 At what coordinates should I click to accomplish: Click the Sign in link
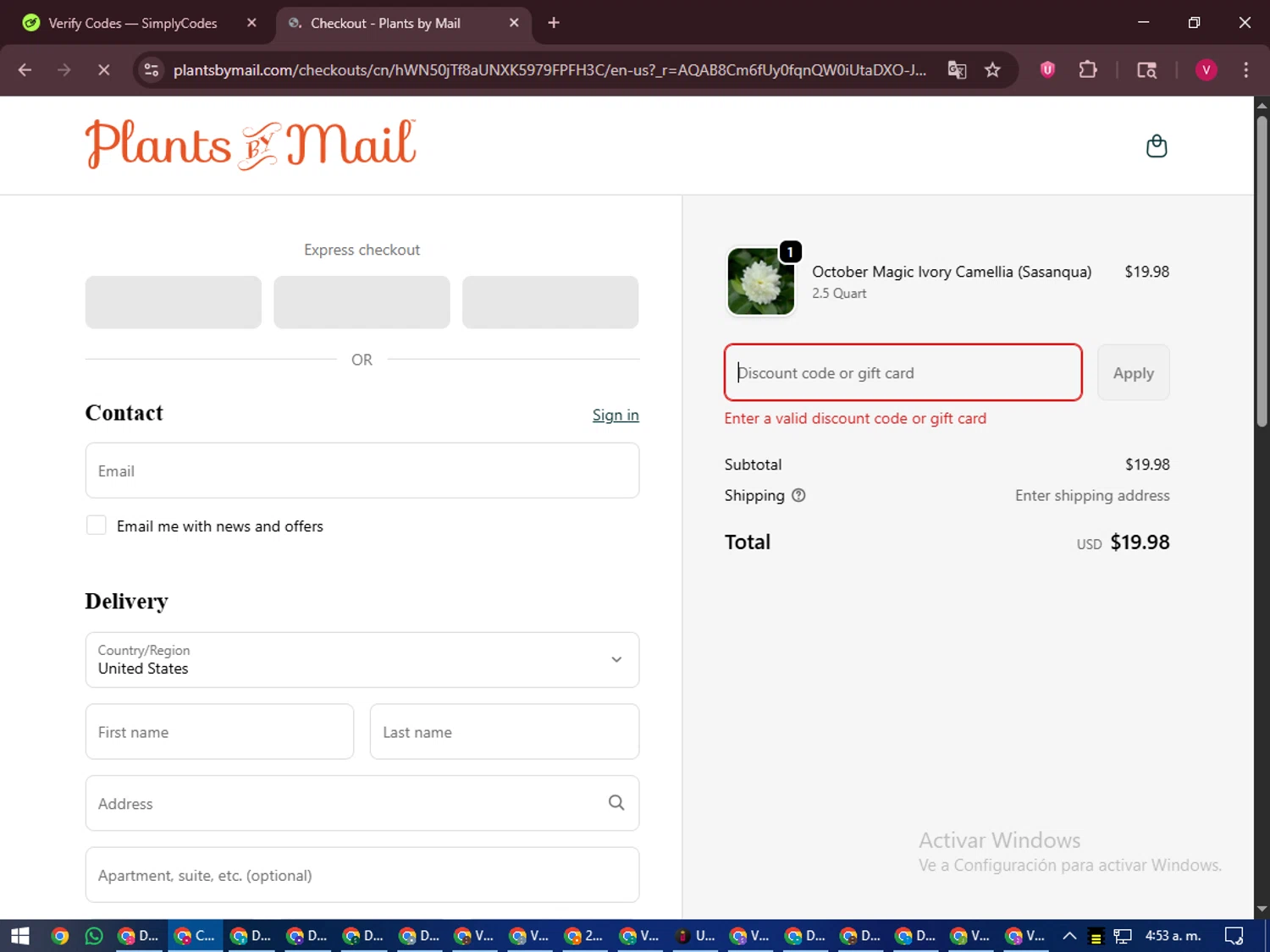click(616, 415)
